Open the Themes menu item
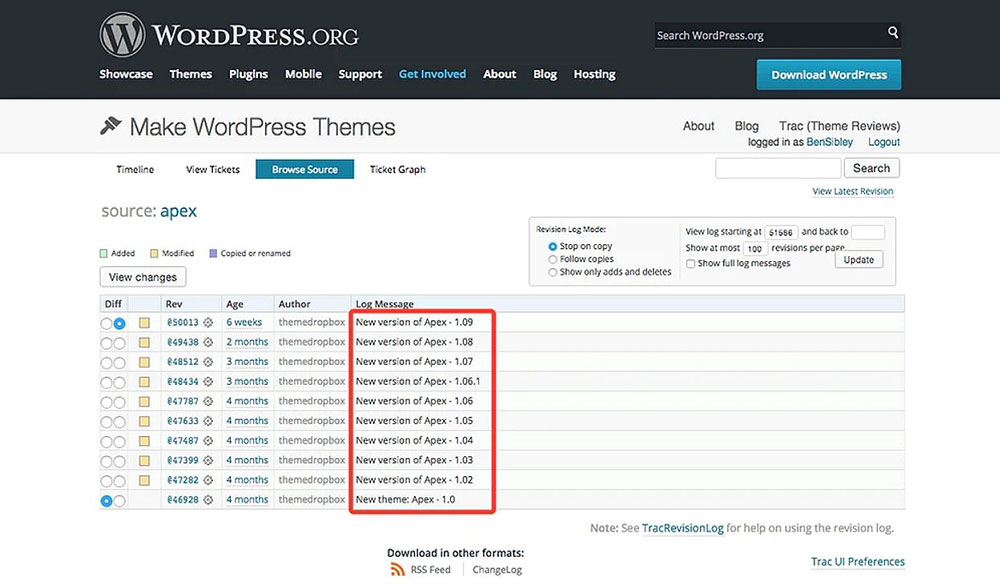The image size is (1000, 584). 191,74
